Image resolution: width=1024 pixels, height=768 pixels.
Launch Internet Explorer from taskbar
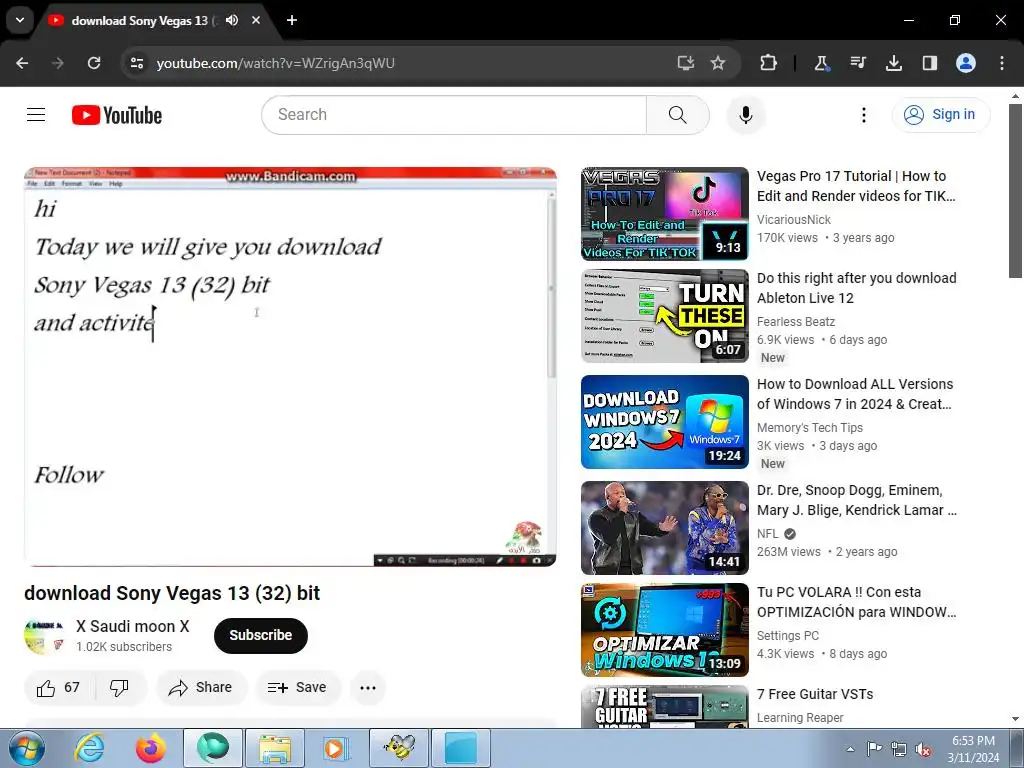pos(89,748)
